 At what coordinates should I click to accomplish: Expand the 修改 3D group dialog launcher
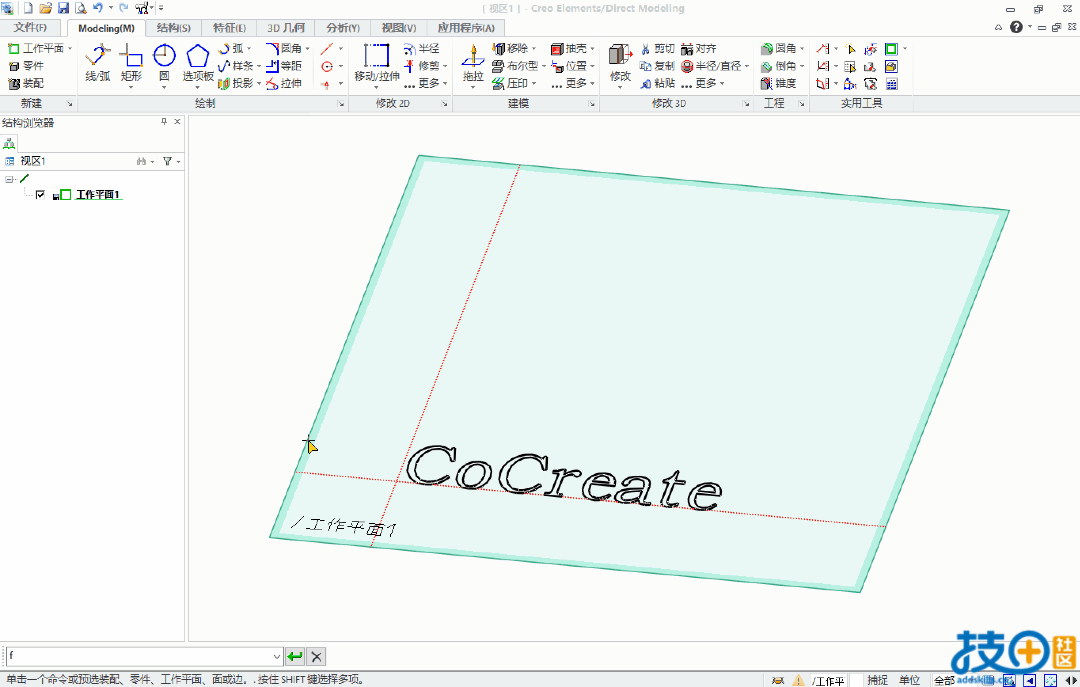[x=746, y=104]
